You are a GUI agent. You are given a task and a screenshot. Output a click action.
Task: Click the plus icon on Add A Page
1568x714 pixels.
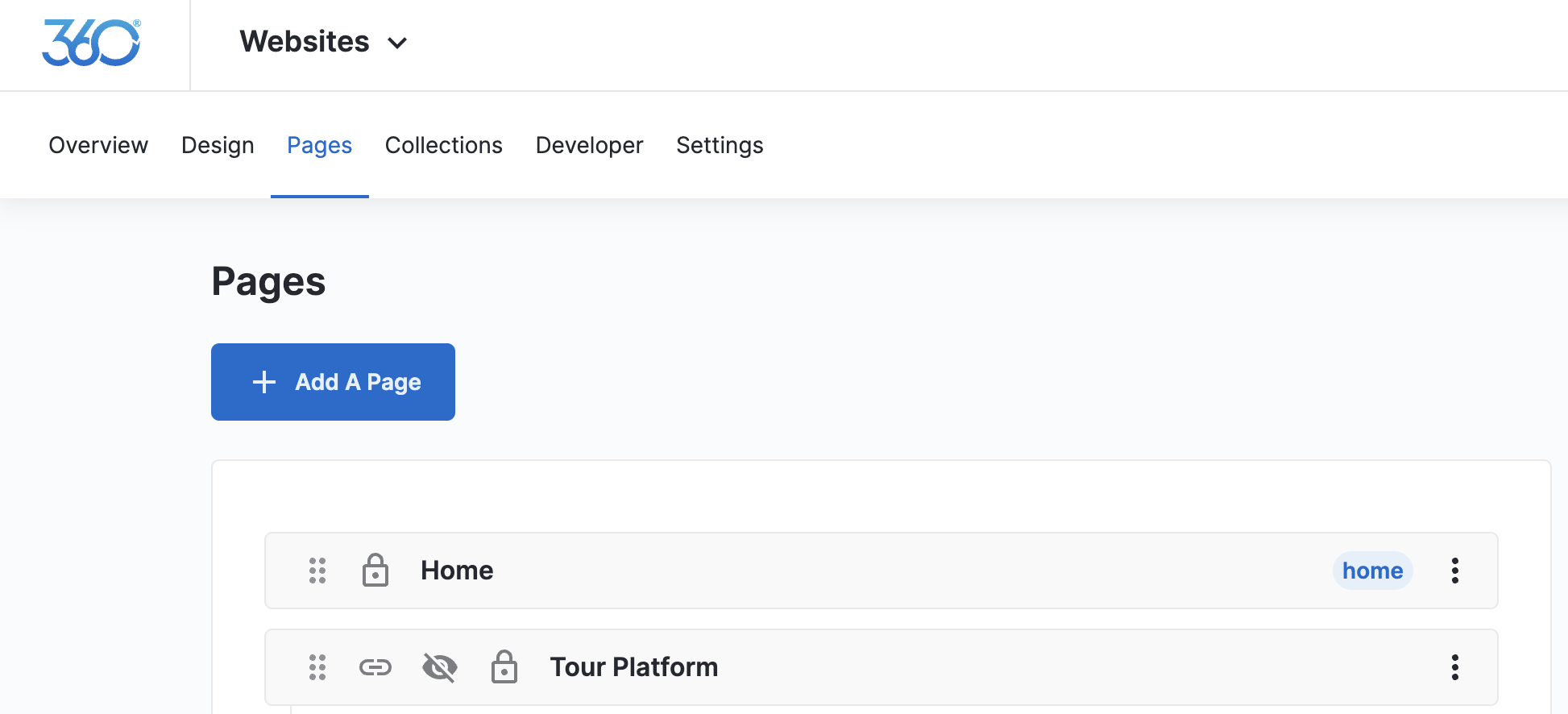[264, 382]
